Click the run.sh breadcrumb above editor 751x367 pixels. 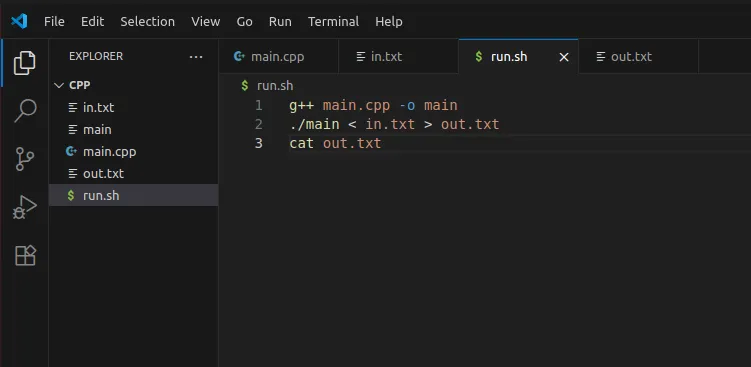click(x=275, y=86)
